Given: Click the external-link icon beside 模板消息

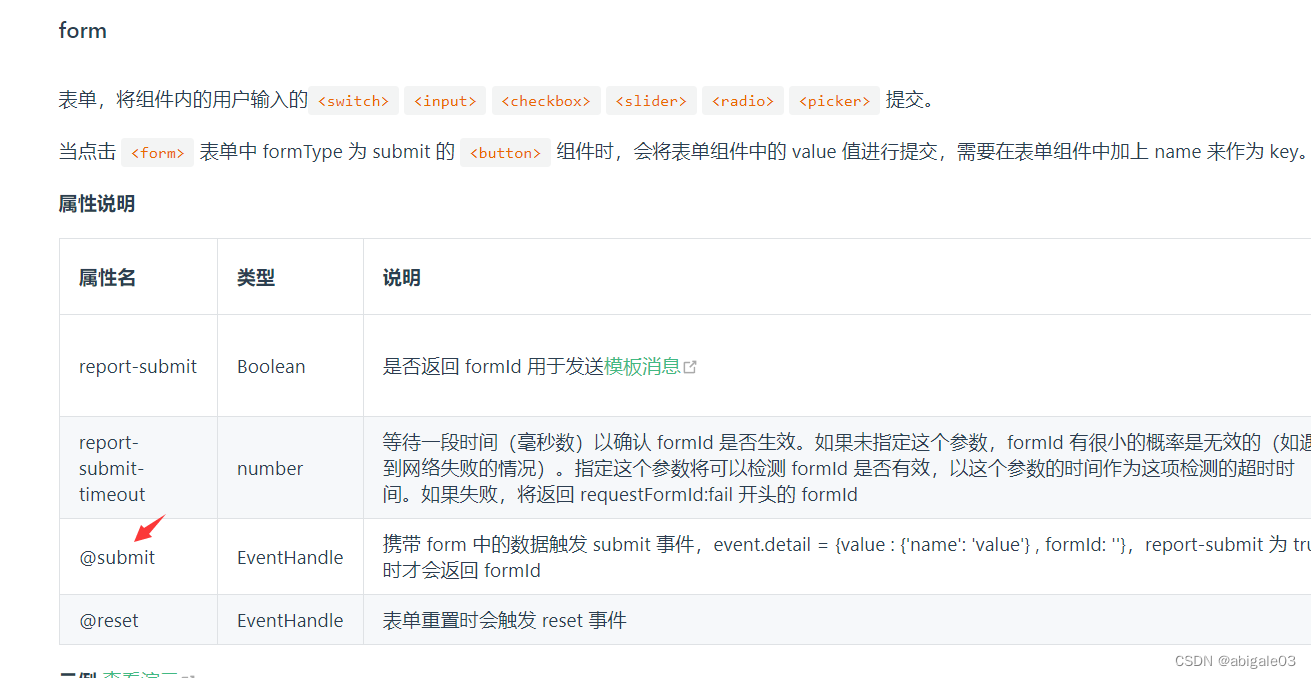Looking at the screenshot, I should coord(690,366).
